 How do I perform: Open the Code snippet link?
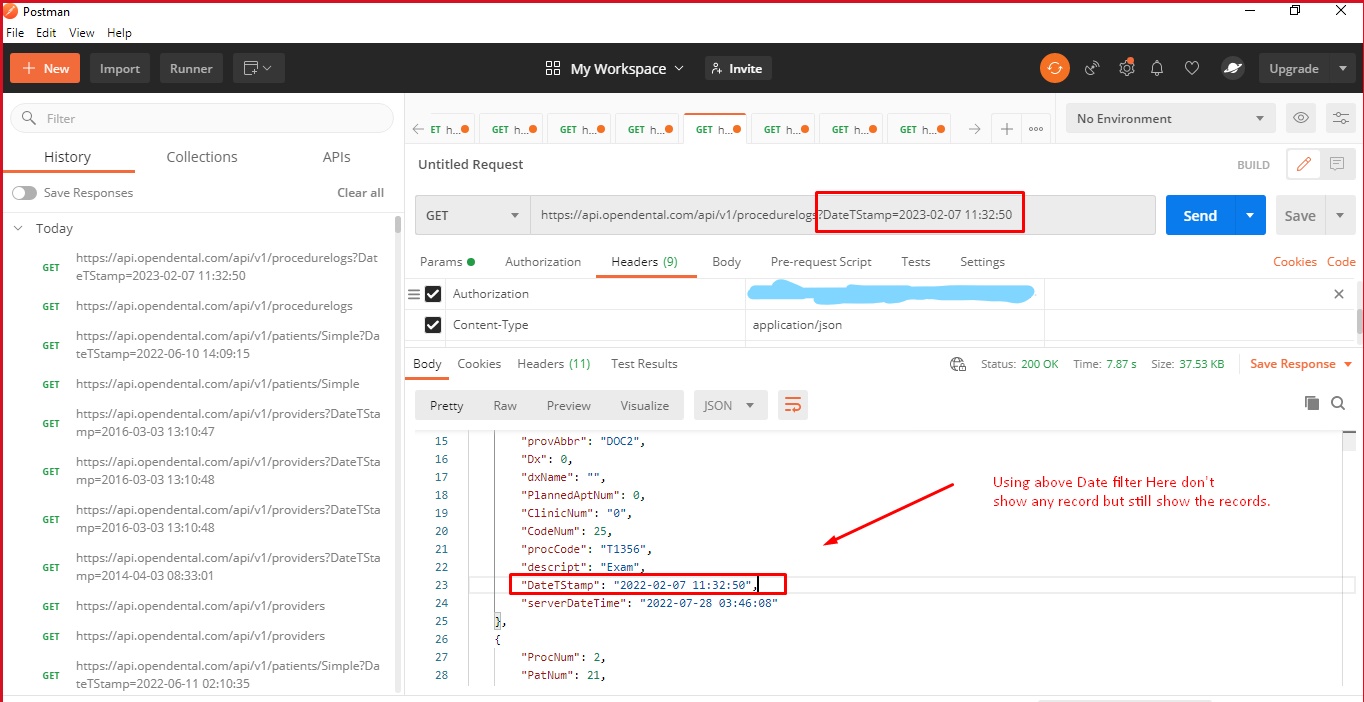(1341, 262)
